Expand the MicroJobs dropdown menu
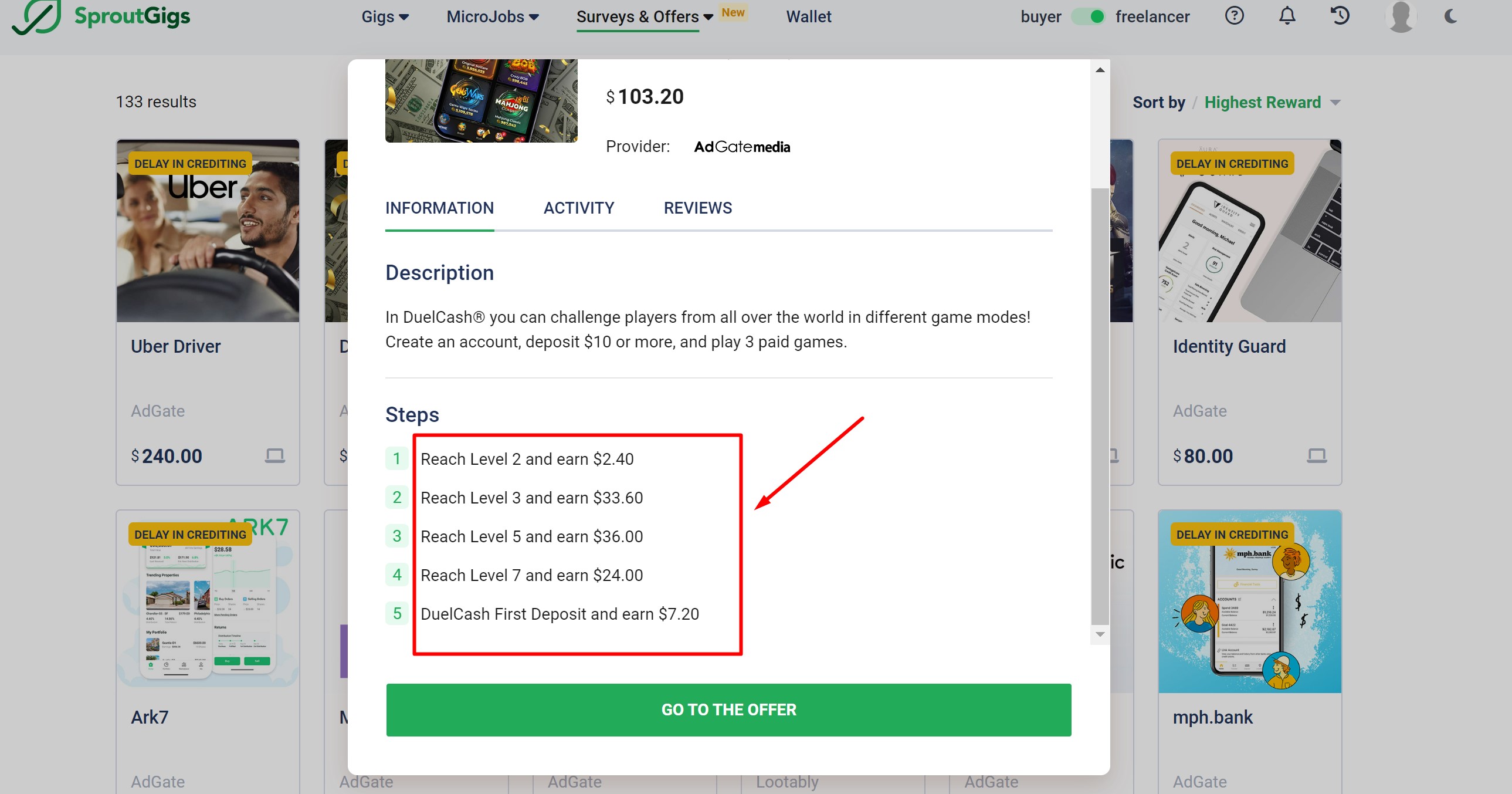This screenshot has height=794, width=1512. [493, 16]
